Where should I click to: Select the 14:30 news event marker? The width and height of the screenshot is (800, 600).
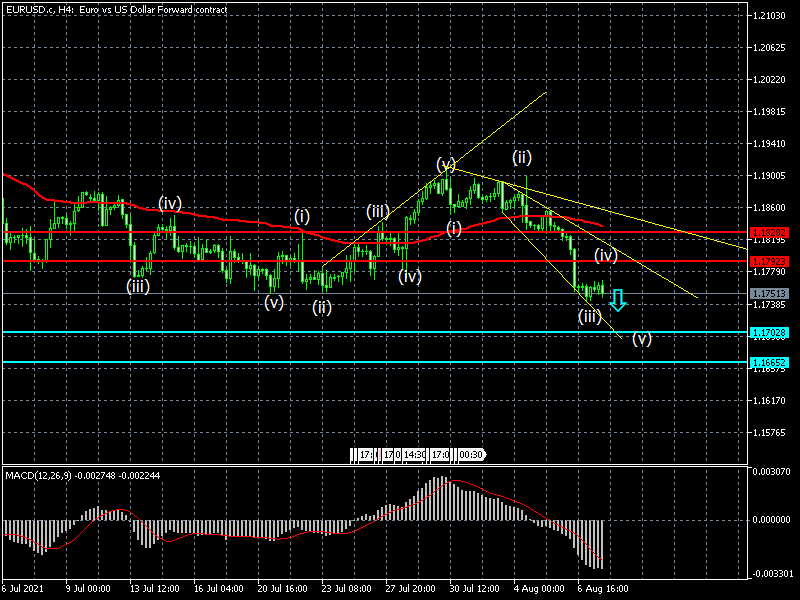(415, 455)
